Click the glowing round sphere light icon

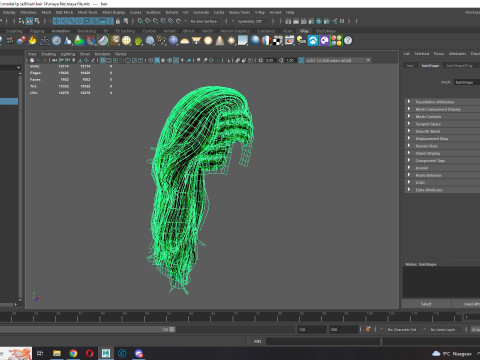click(x=208, y=41)
